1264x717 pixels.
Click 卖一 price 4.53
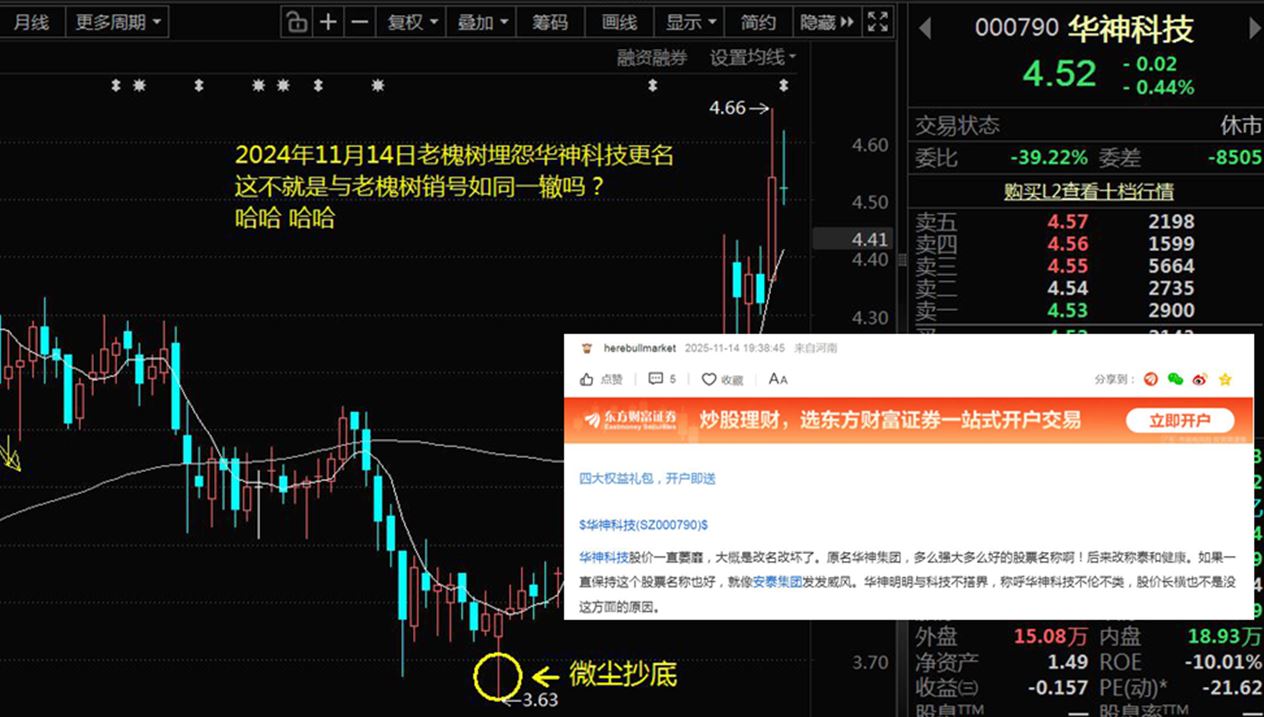pos(1068,310)
